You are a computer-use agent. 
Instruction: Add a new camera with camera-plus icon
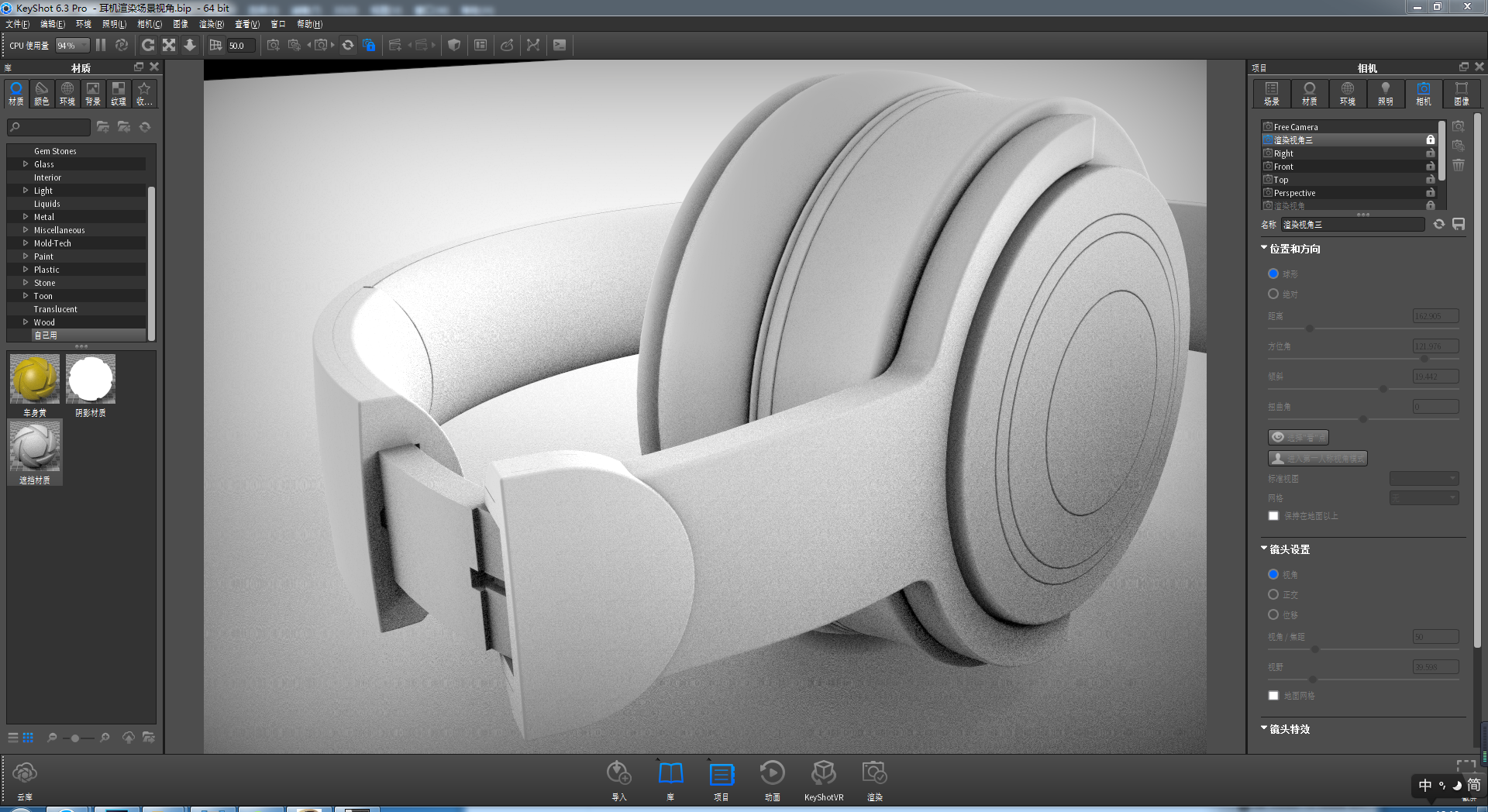coord(1458,125)
